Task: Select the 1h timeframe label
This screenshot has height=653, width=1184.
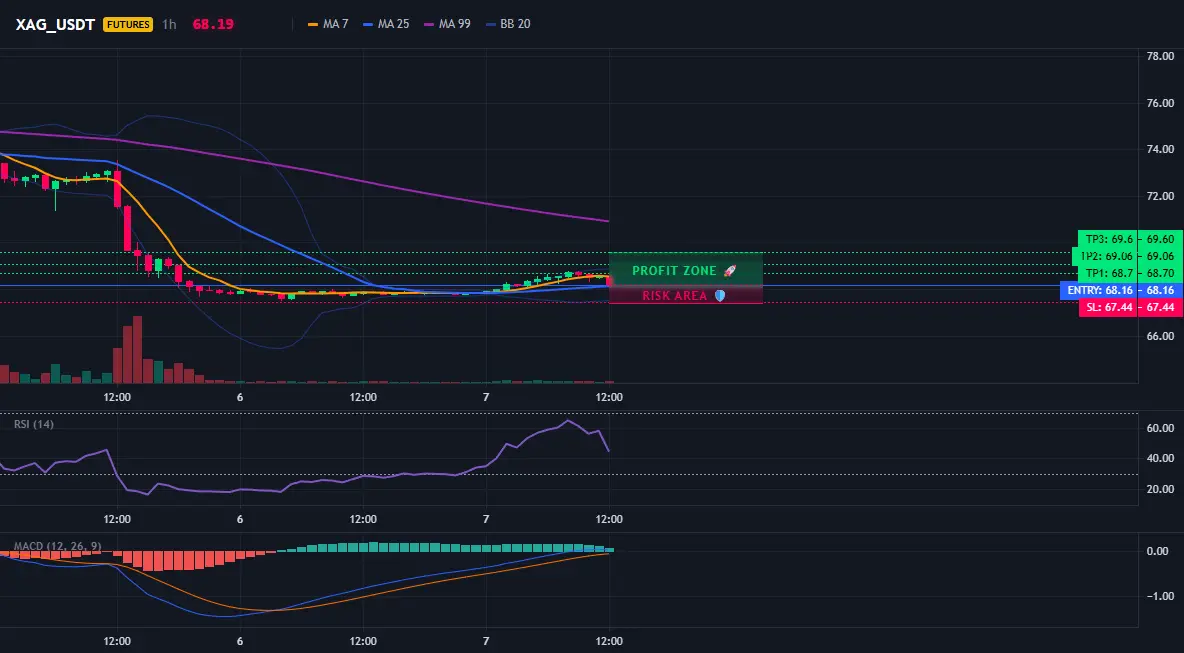Action: coord(169,24)
